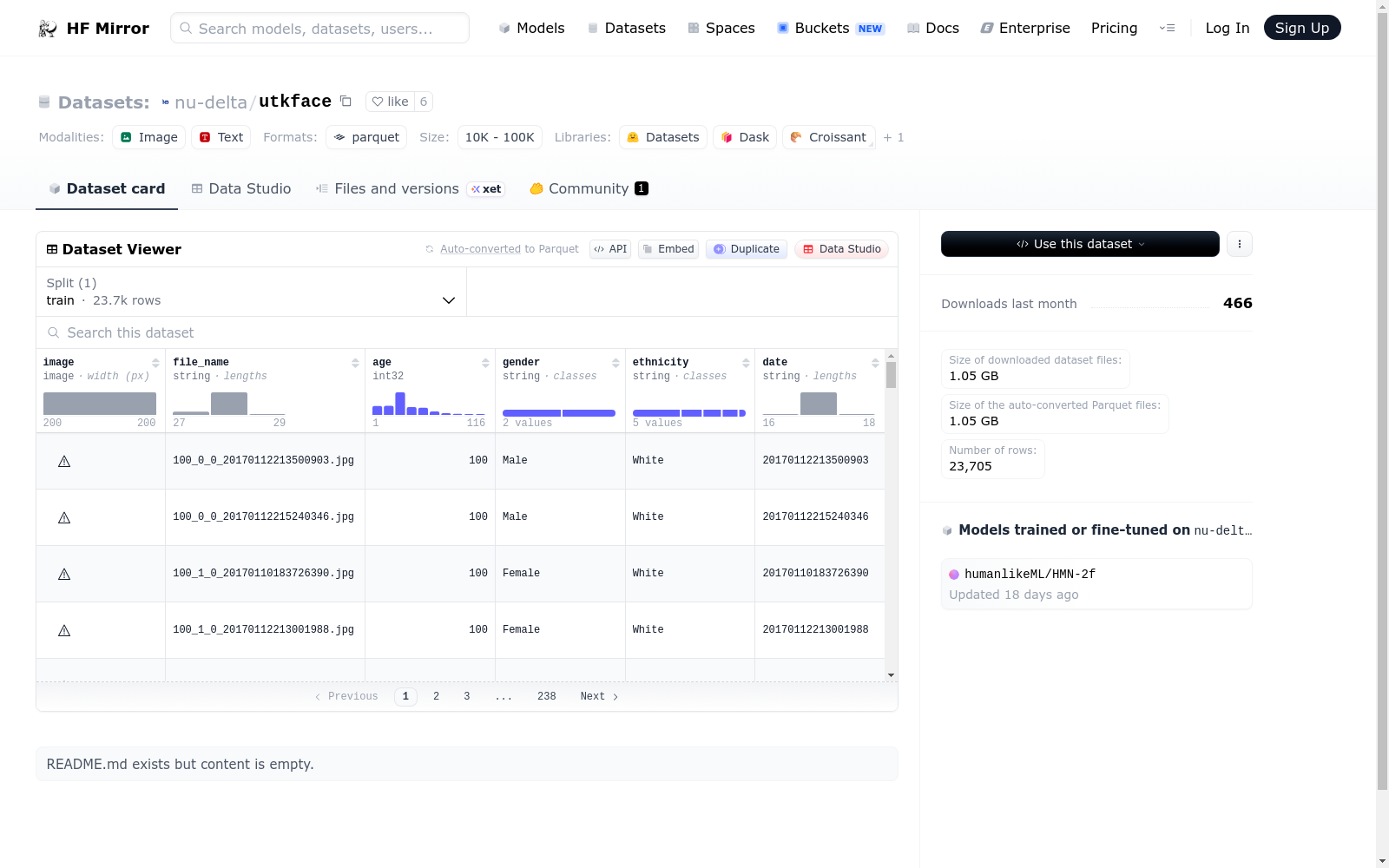The height and width of the screenshot is (868, 1389).
Task: Switch to the Dataset card tab
Action: coord(107,188)
